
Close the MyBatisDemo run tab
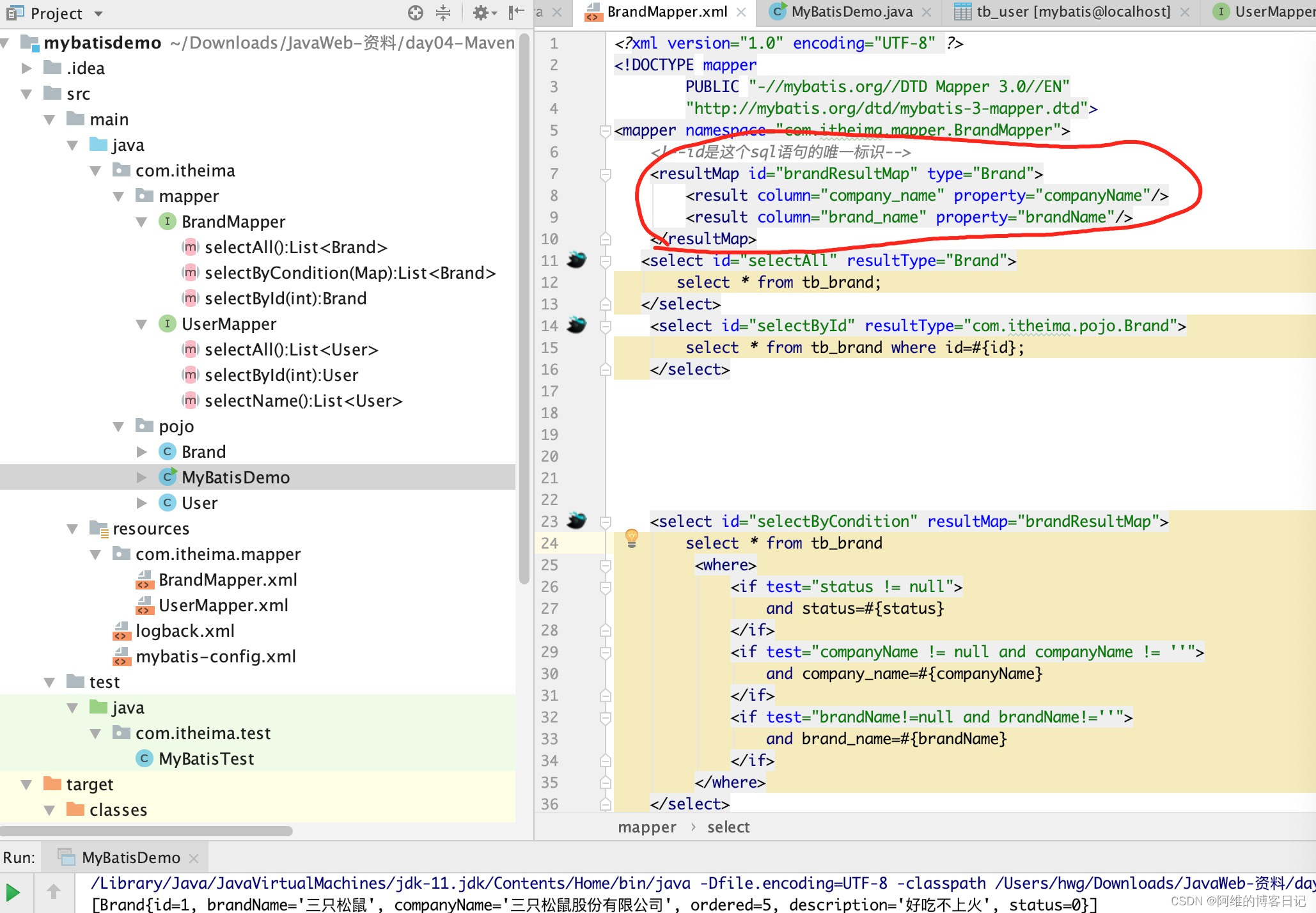coord(194,858)
